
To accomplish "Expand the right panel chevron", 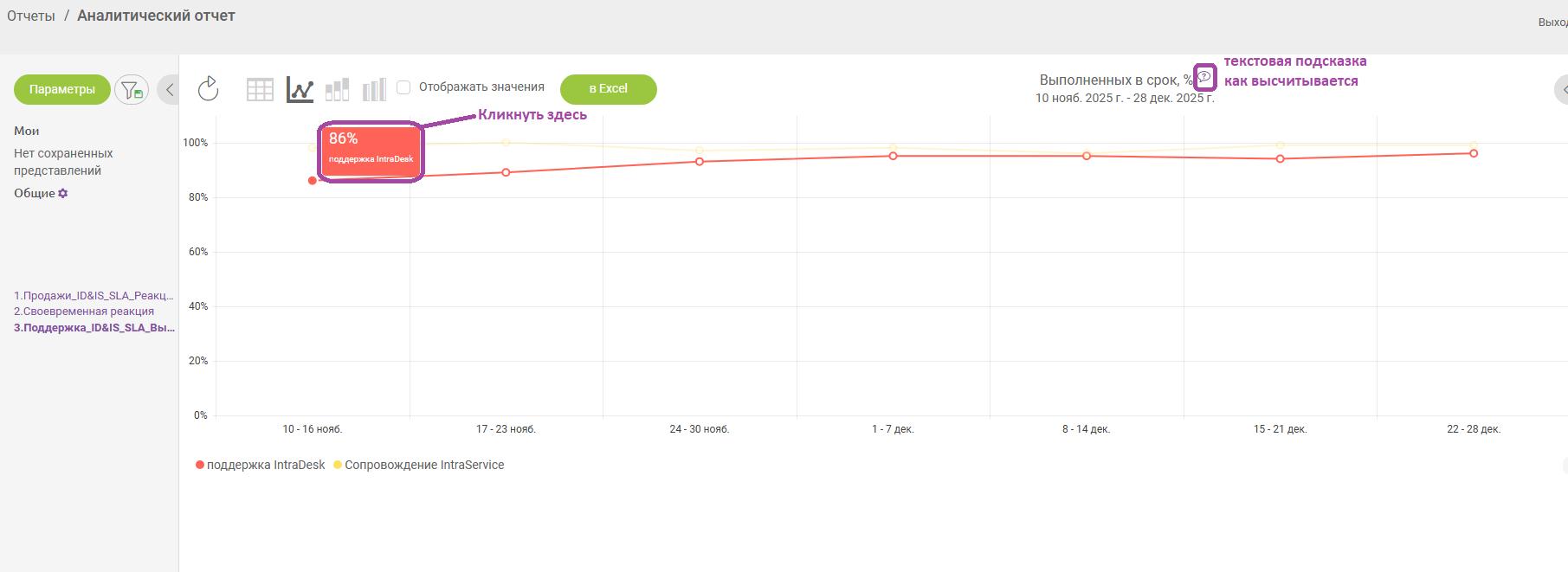I will [1562, 89].
